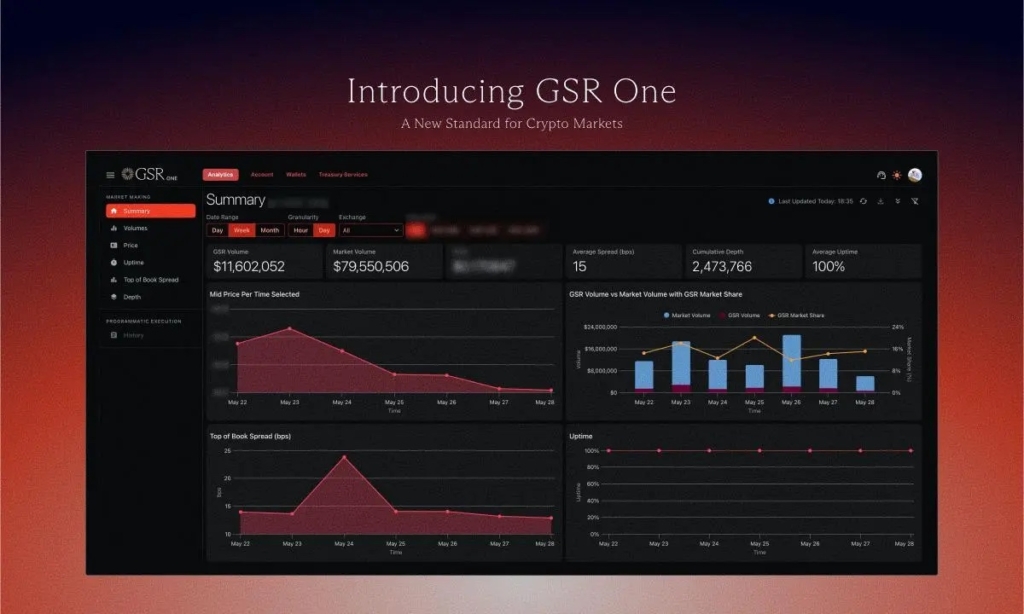
Task: Go to the Account section
Action: point(262,174)
